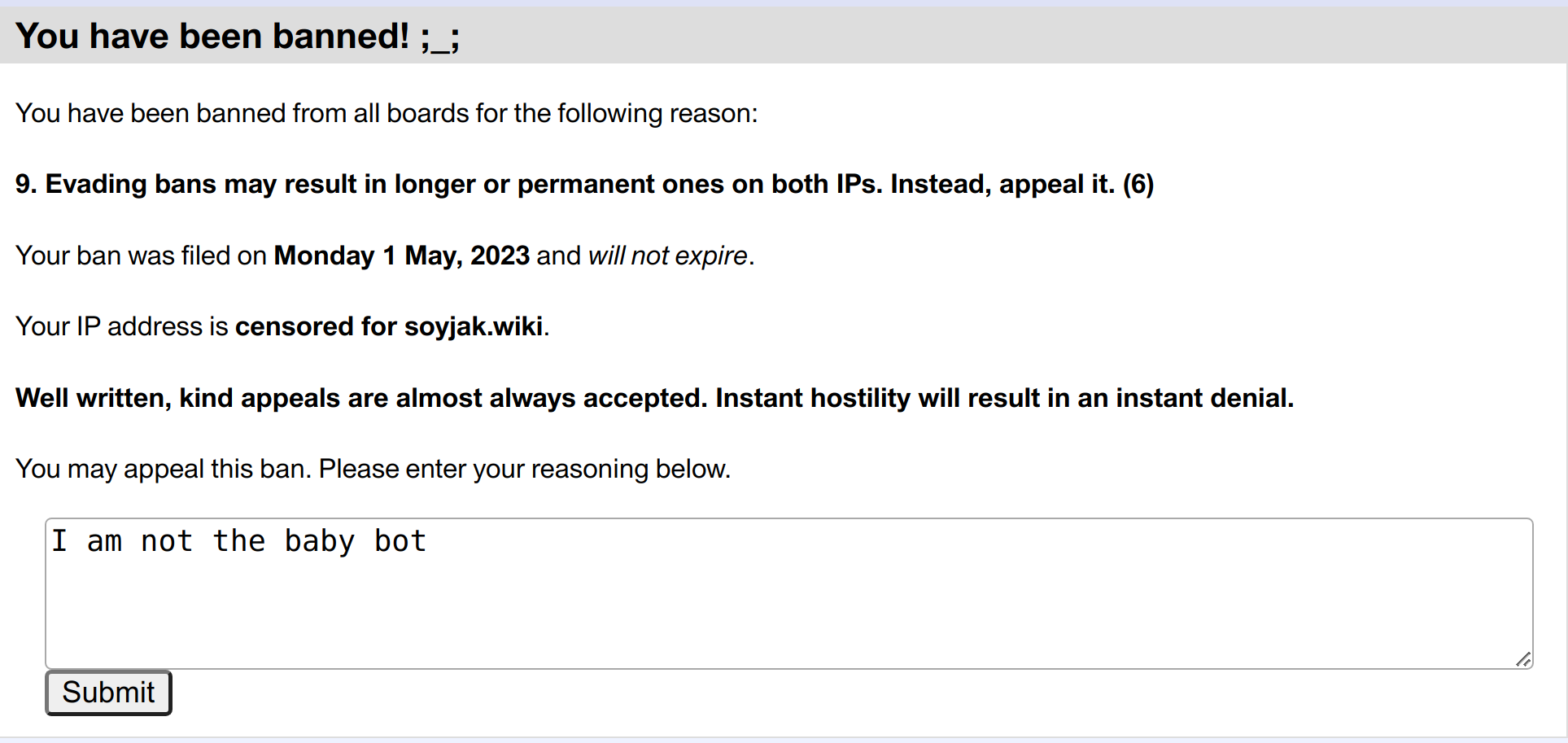Click the "Monday 1 May, 2023" date
Viewport: 1568px width, 743px height.
click(x=402, y=256)
